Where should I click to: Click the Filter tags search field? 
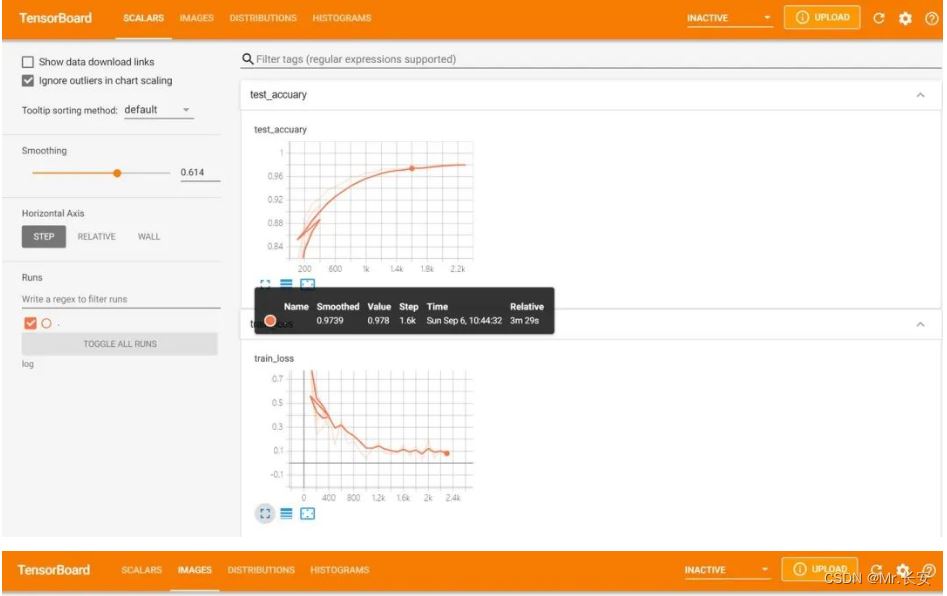point(590,59)
